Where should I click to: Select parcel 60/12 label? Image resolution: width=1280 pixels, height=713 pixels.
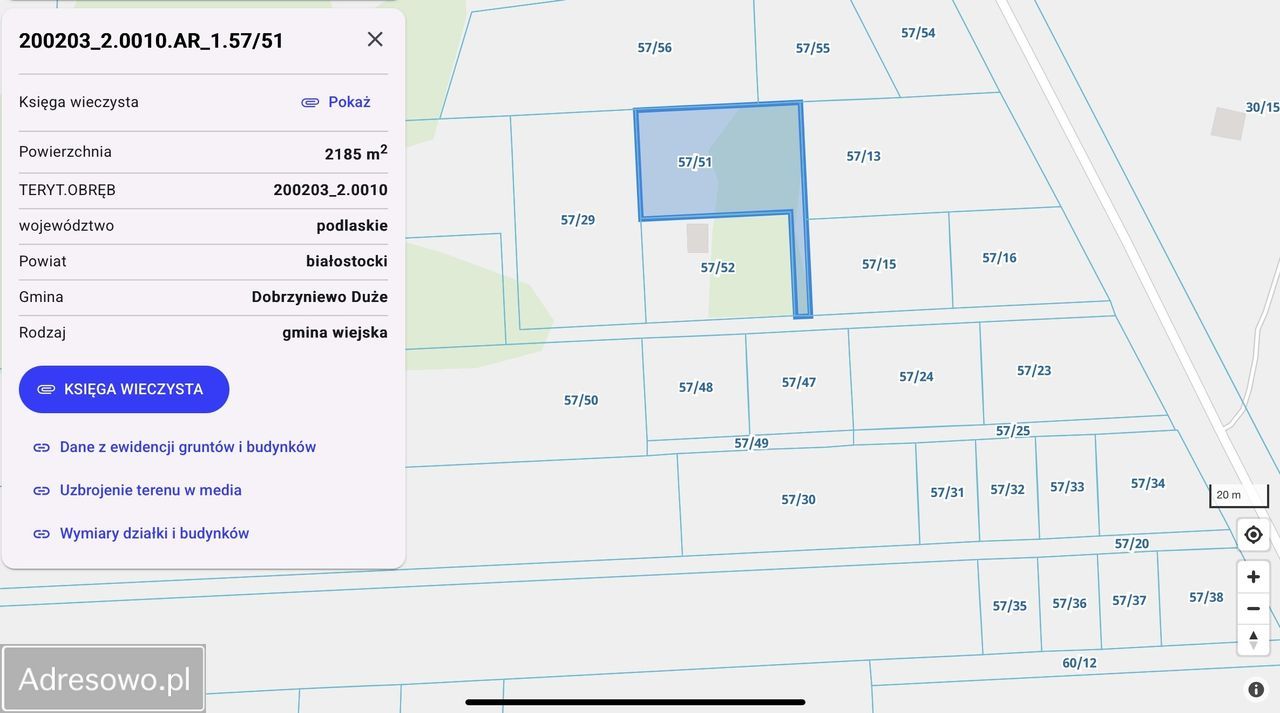pos(1079,663)
